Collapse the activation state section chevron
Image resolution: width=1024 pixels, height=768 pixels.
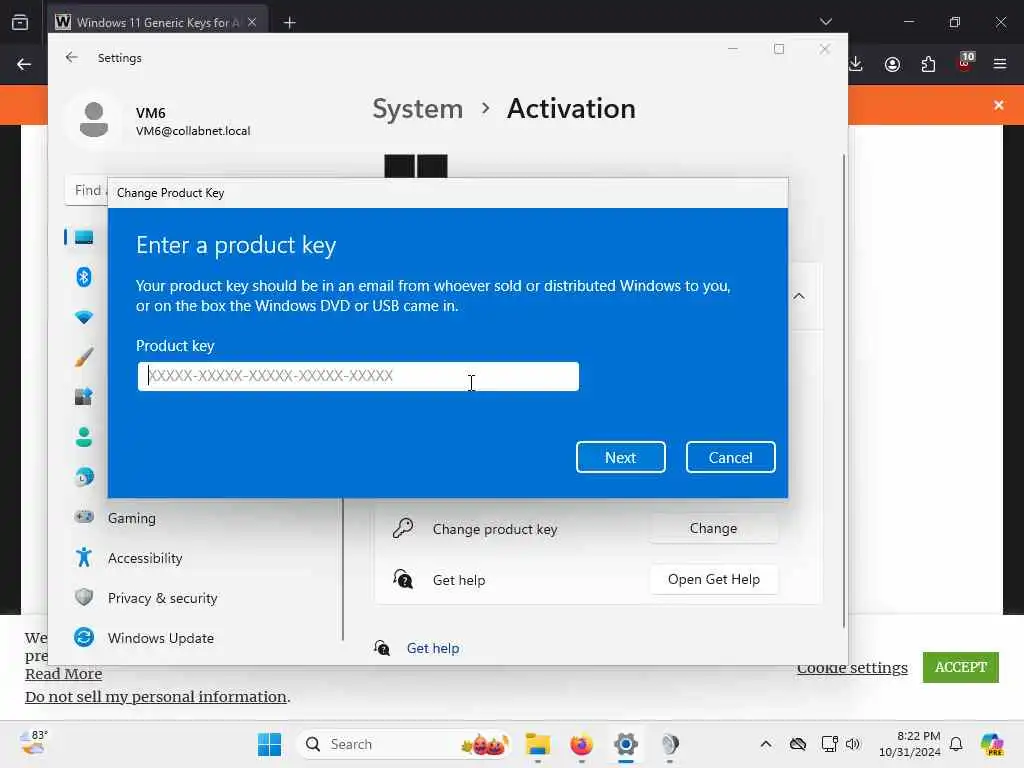pos(799,296)
